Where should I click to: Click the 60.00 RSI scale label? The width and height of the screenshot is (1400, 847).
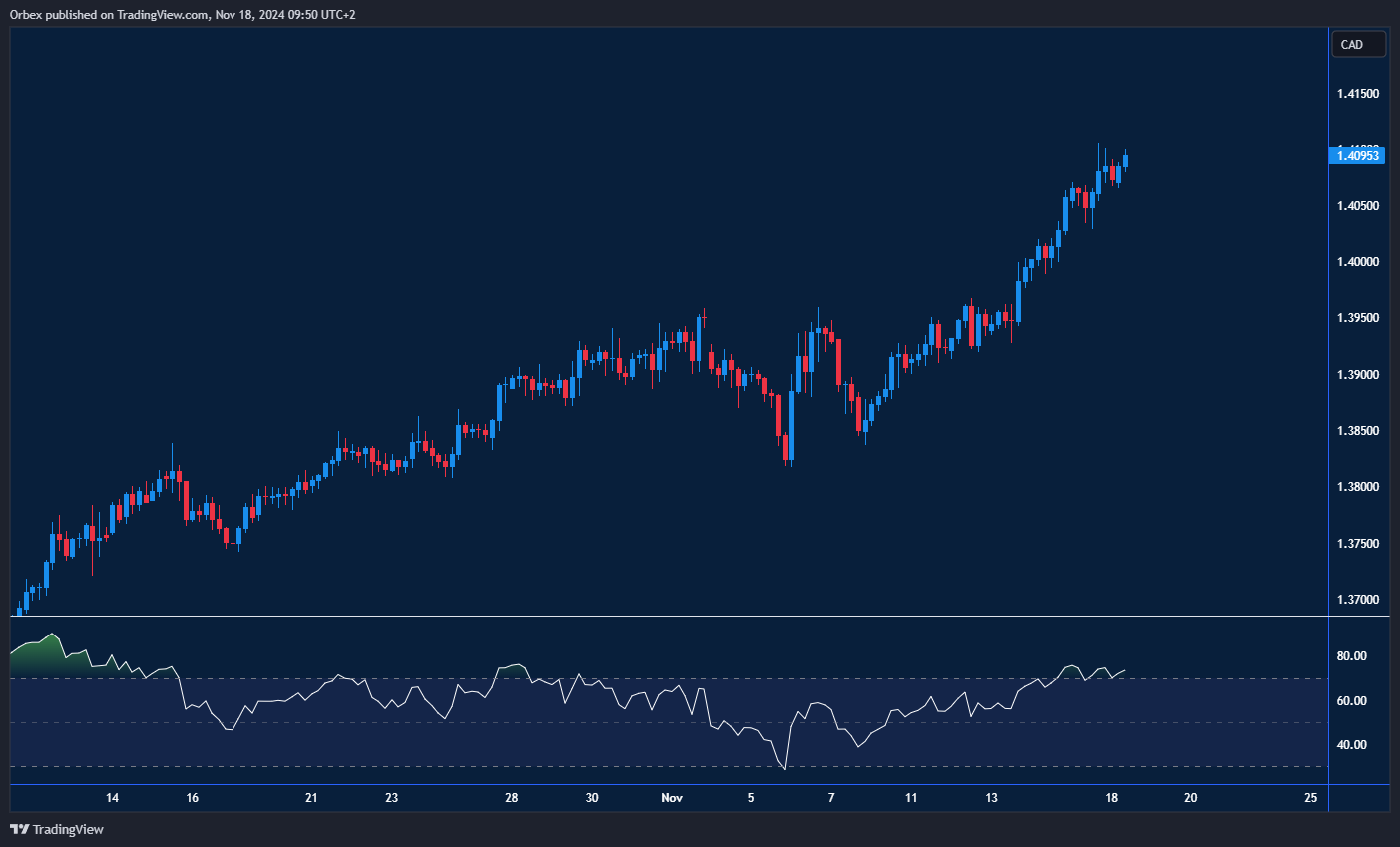tap(1352, 701)
